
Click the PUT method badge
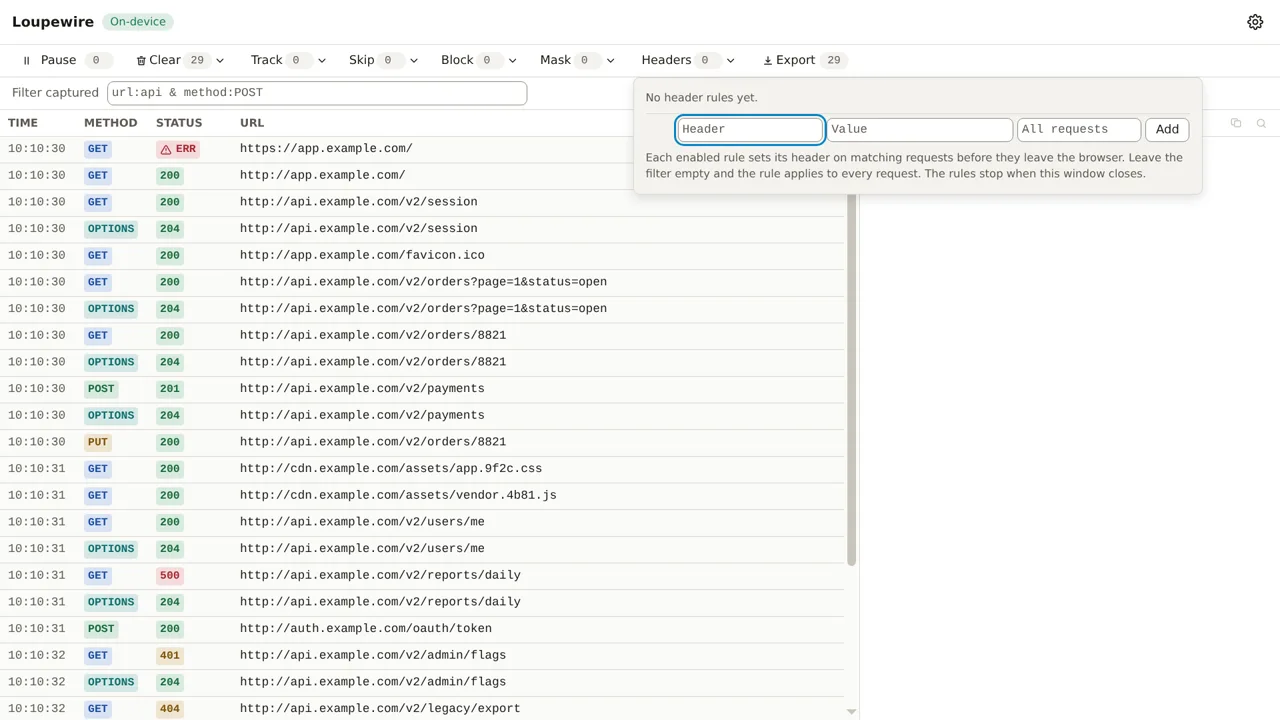point(97,442)
